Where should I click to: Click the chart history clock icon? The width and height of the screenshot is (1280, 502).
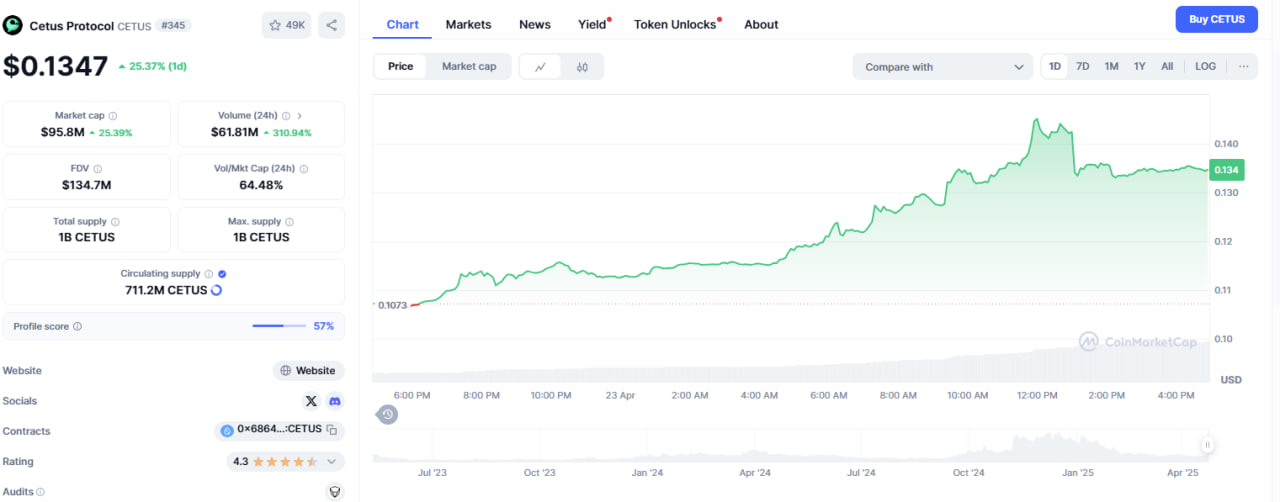[388, 414]
